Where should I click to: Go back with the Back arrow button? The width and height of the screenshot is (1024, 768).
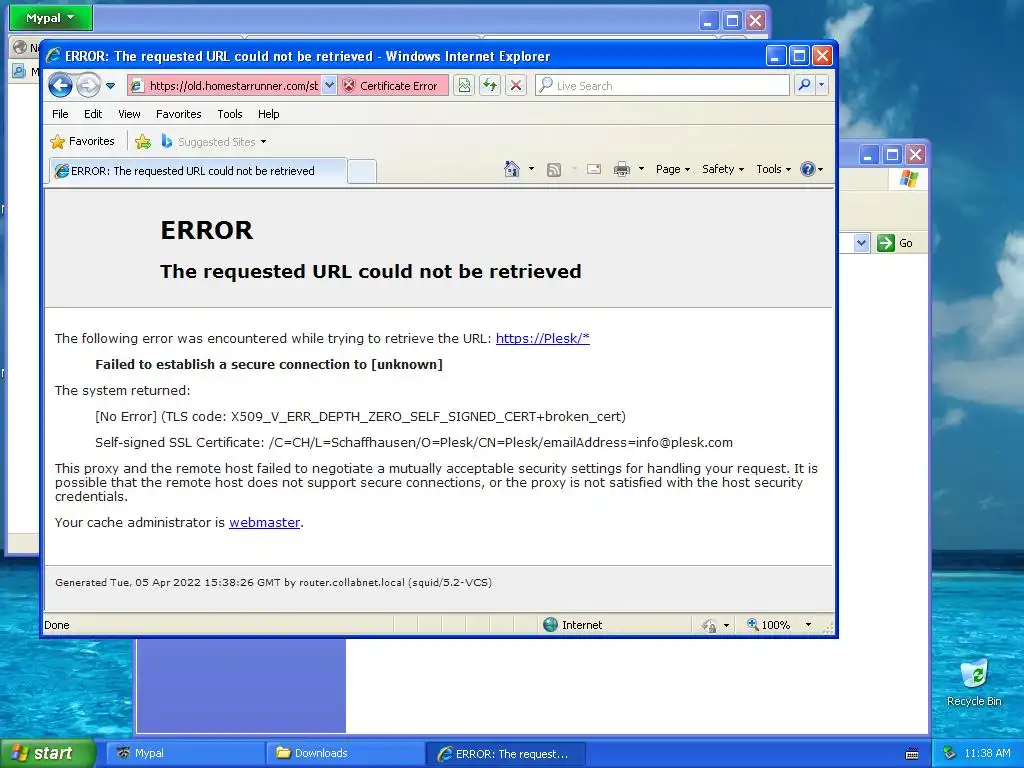tap(61, 85)
